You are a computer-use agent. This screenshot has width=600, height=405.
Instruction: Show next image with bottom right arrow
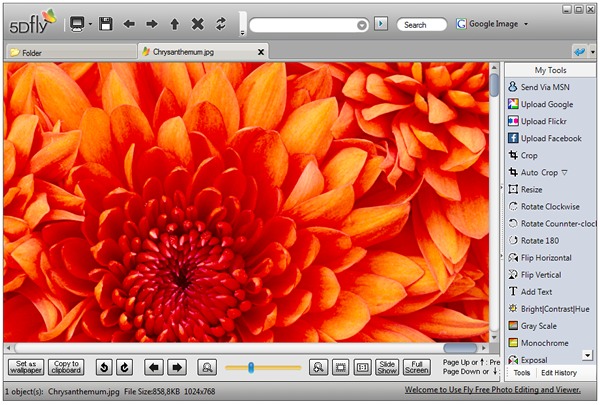coord(177,367)
